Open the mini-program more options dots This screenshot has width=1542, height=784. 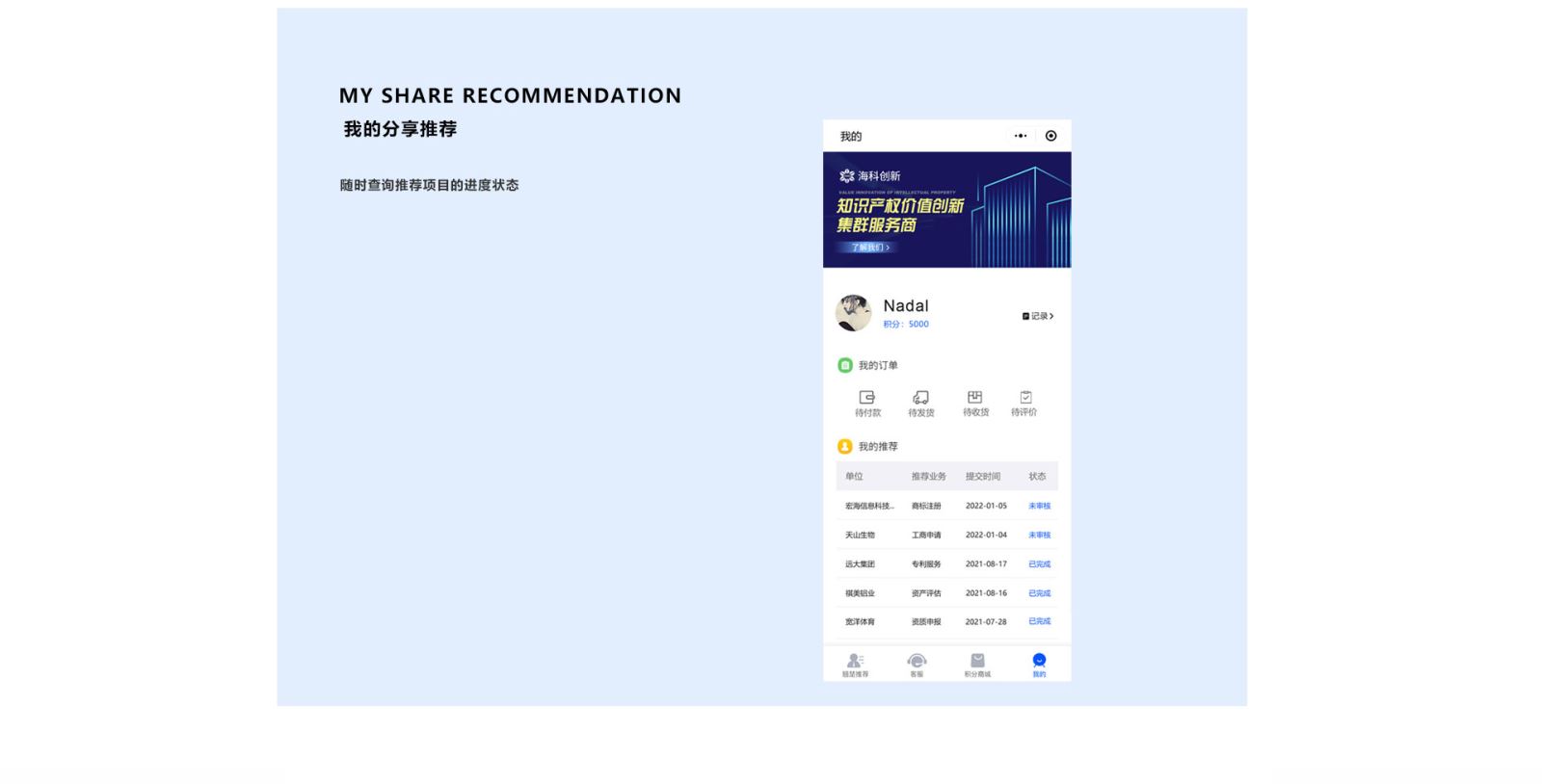coord(1021,136)
